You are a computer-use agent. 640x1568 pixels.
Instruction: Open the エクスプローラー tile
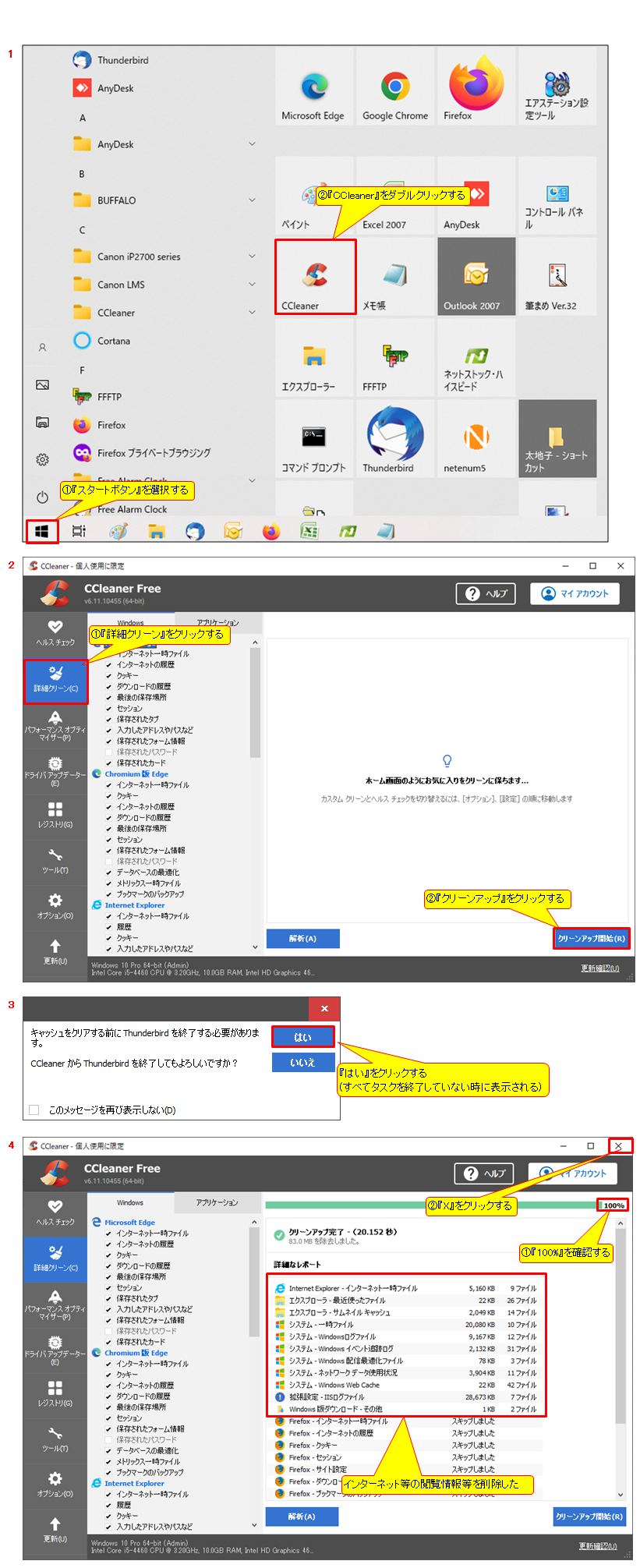[313, 358]
